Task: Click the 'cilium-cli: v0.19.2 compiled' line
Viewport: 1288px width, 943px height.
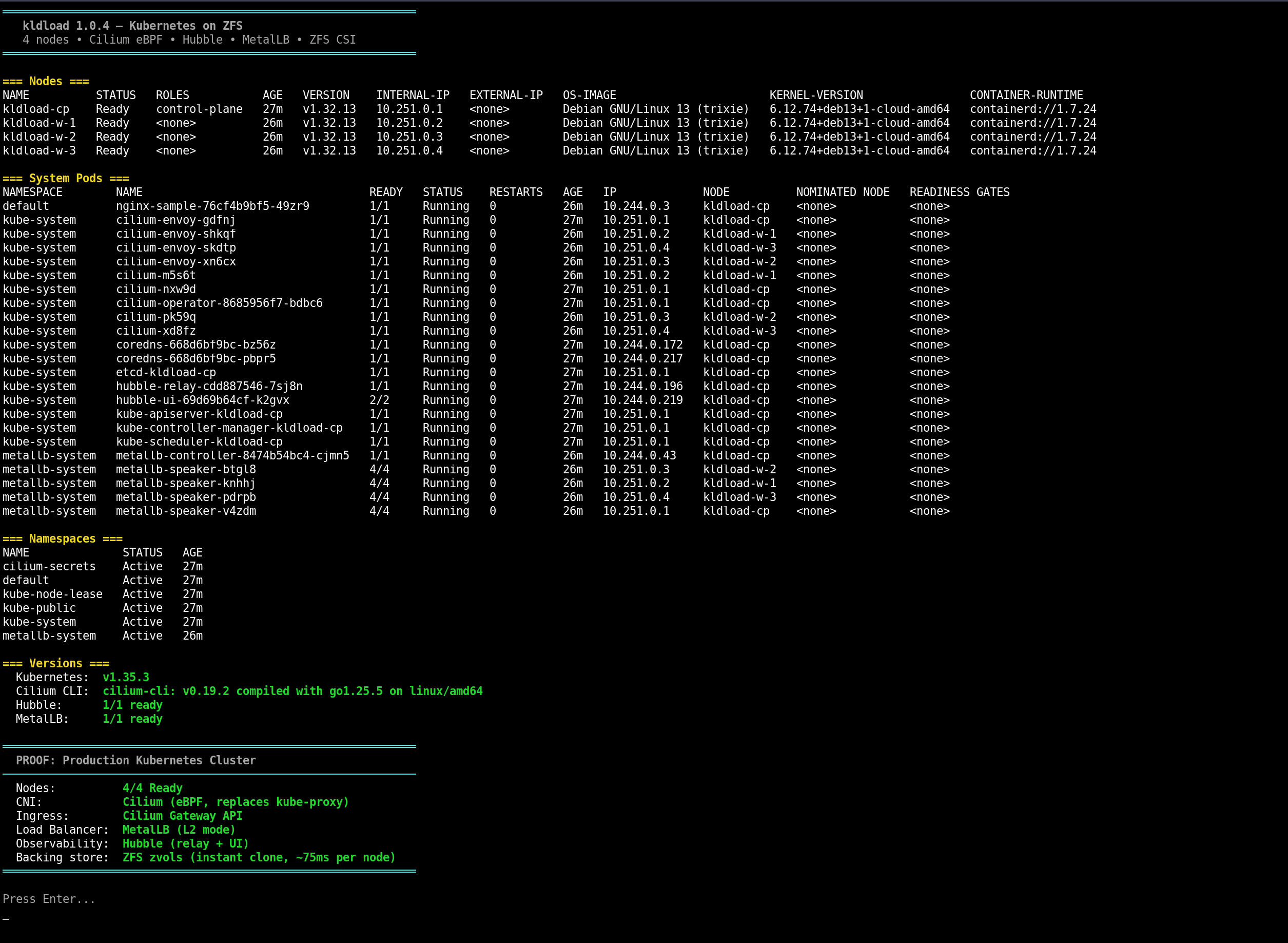Action: click(292, 691)
